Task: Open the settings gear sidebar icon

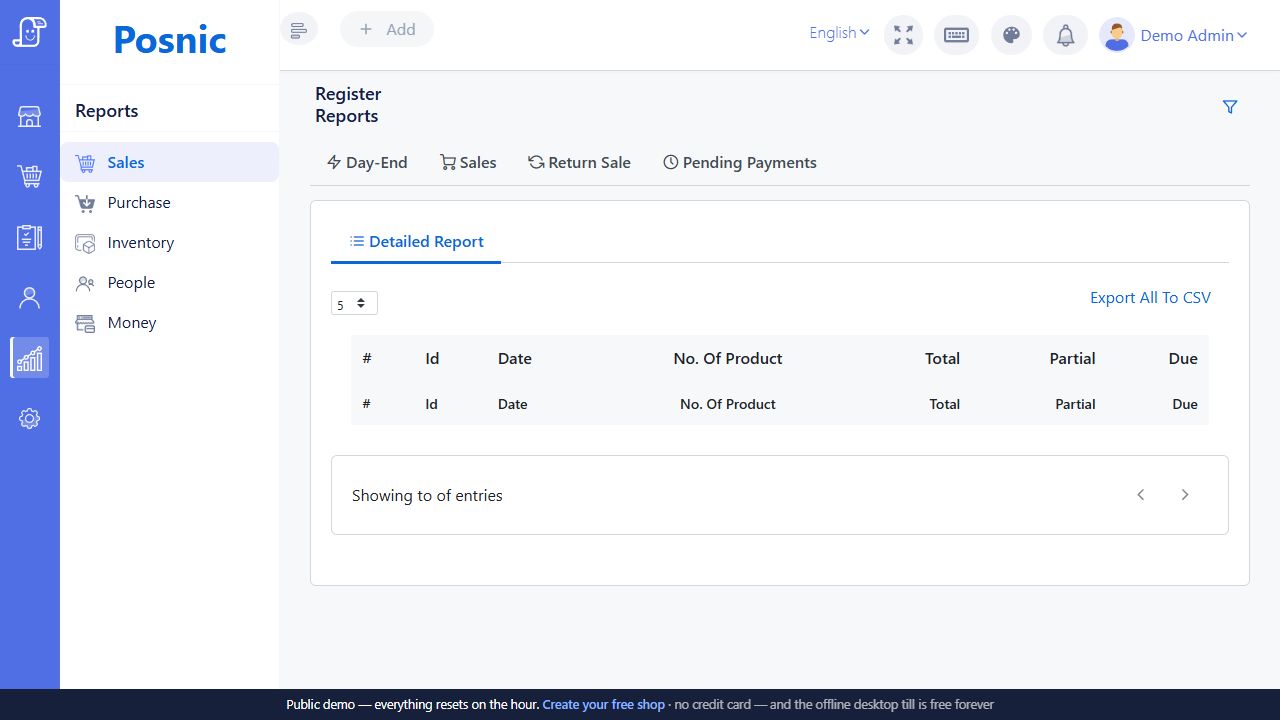Action: point(30,418)
